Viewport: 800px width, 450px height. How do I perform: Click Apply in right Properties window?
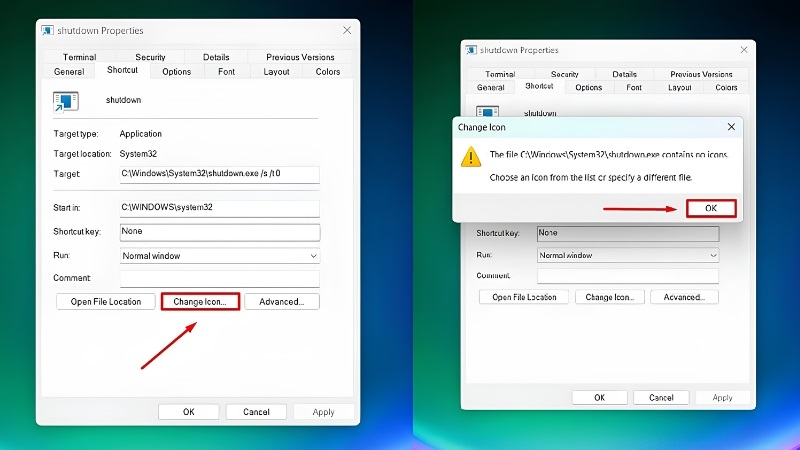(x=722, y=397)
